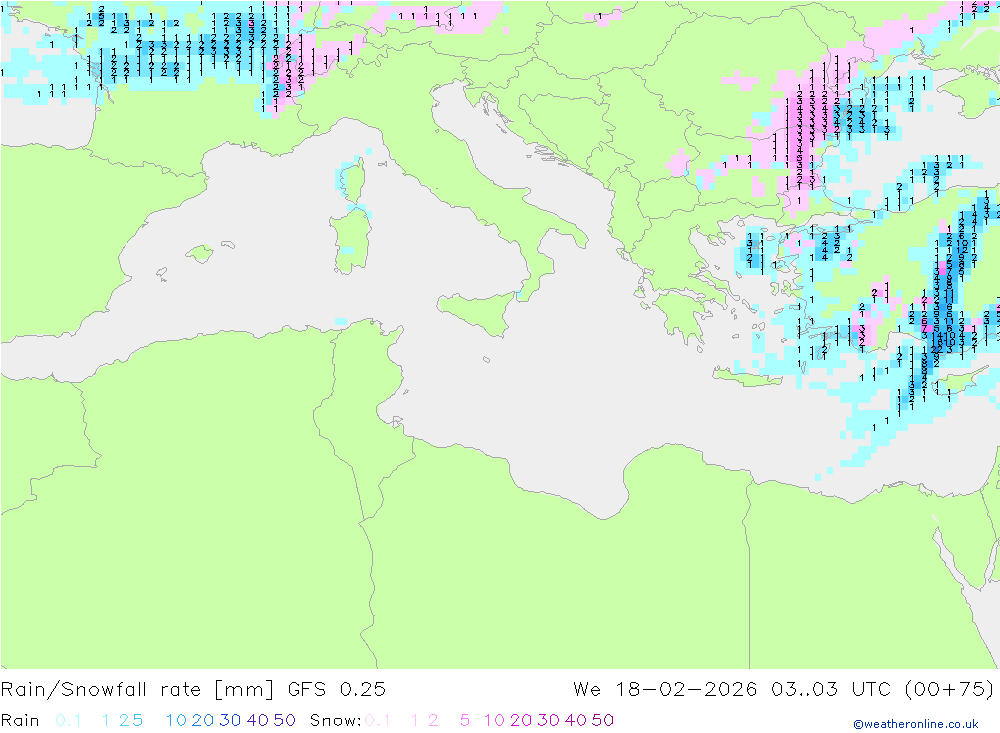Click the Rain legend value 20
1000x733 pixels.
click(203, 720)
